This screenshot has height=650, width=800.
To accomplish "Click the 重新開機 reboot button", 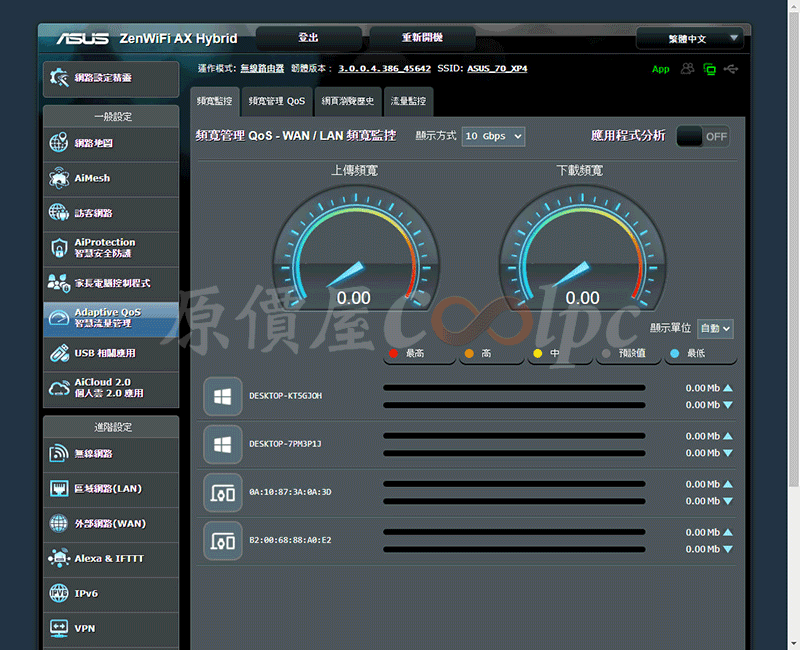I will (x=422, y=38).
